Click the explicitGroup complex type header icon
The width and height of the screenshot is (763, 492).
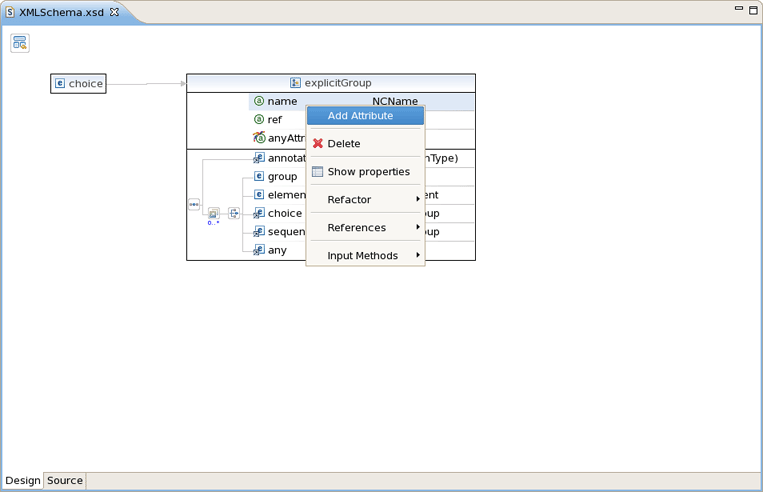[295, 83]
